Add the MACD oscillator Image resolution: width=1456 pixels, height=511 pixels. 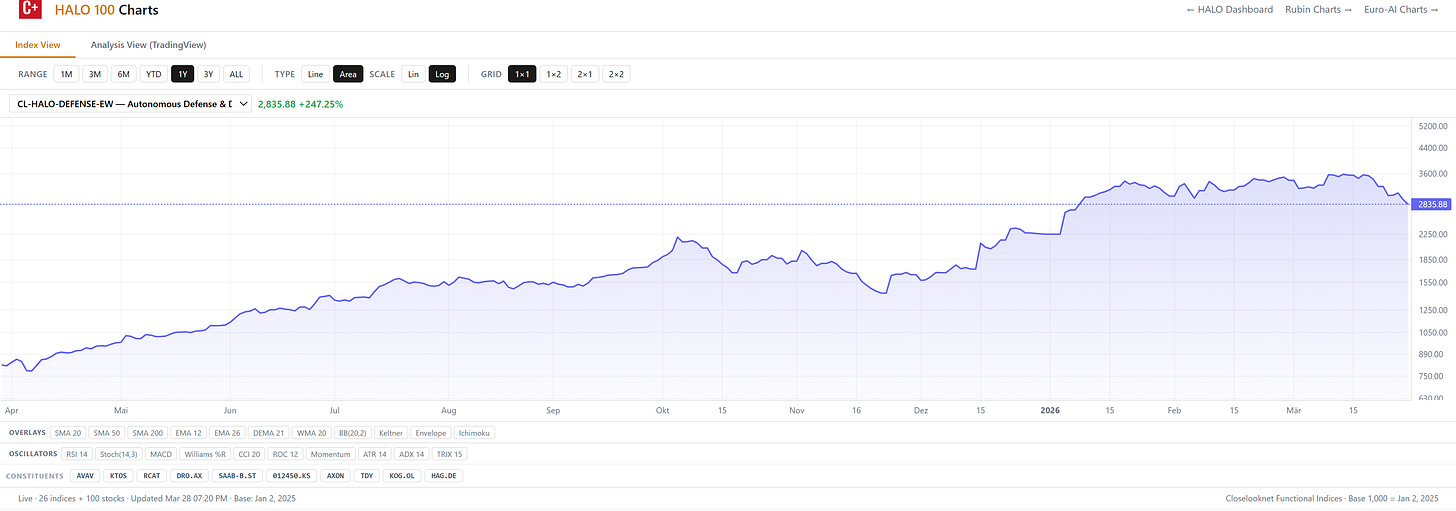tap(161, 454)
